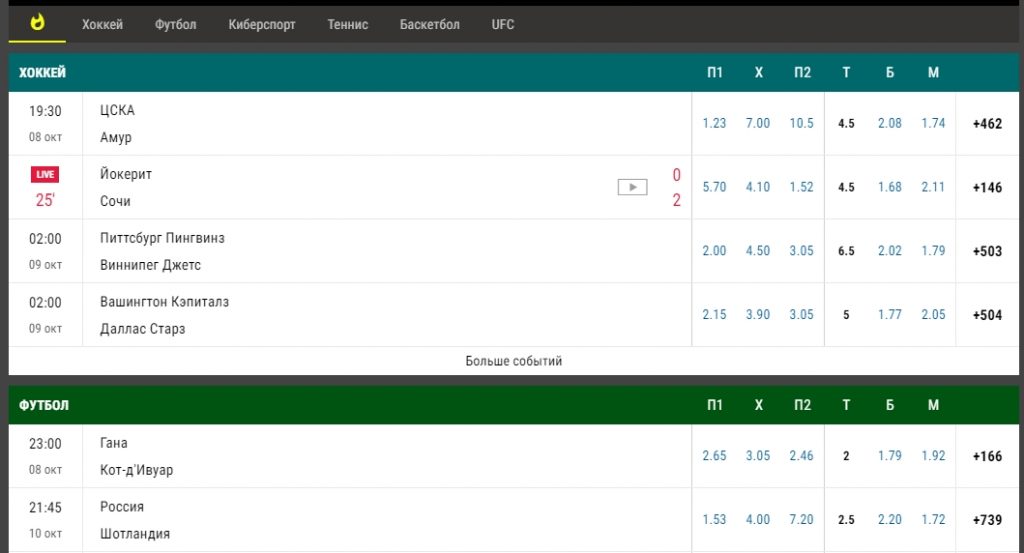This screenshot has height=553, width=1024.
Task: Choose over 4.5 at 2.08 for ЦСКА–Амур
Action: (x=889, y=123)
